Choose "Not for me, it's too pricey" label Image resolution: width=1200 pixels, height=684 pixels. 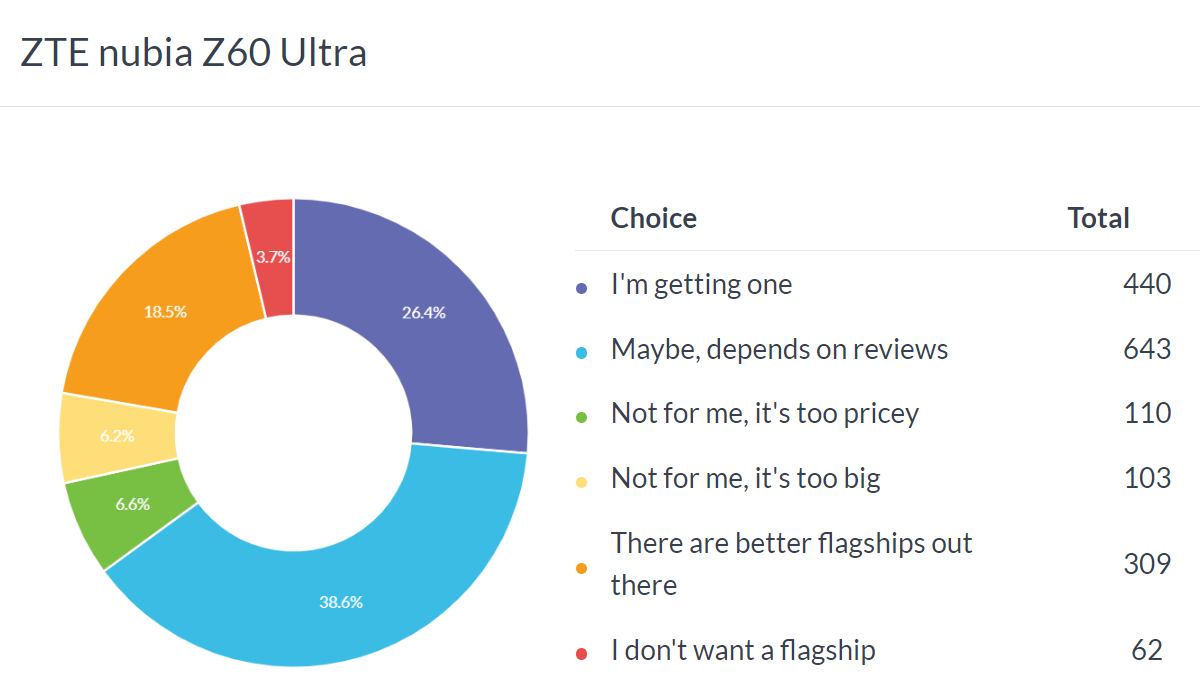764,413
